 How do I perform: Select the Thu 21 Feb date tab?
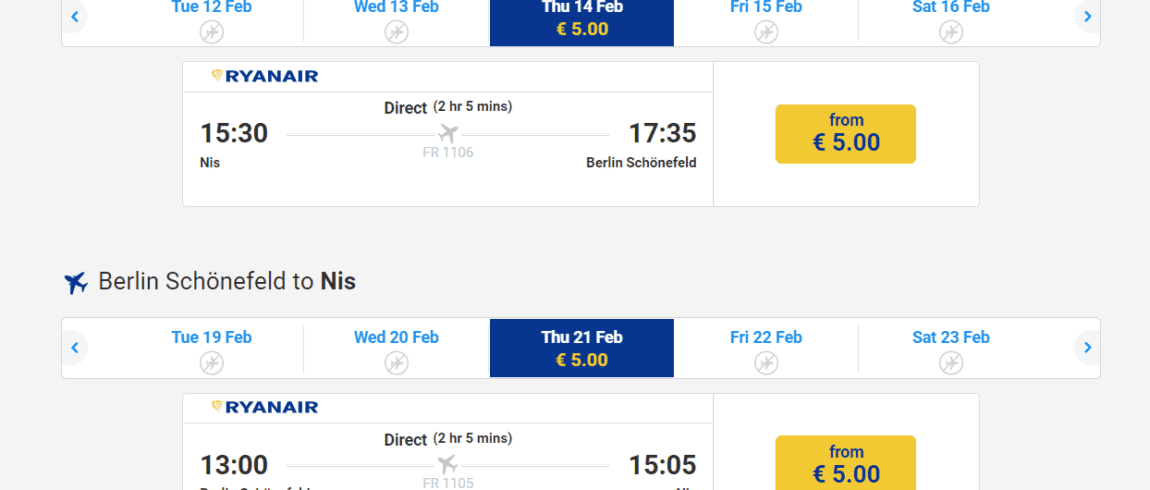click(x=582, y=348)
